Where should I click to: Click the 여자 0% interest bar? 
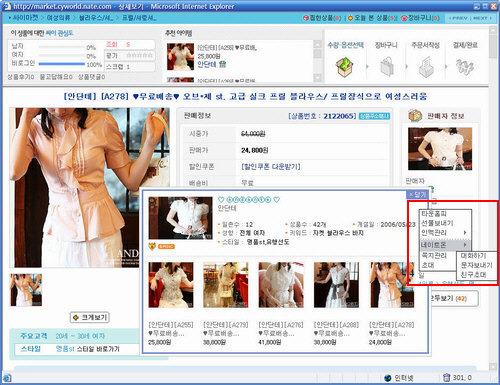point(62,55)
